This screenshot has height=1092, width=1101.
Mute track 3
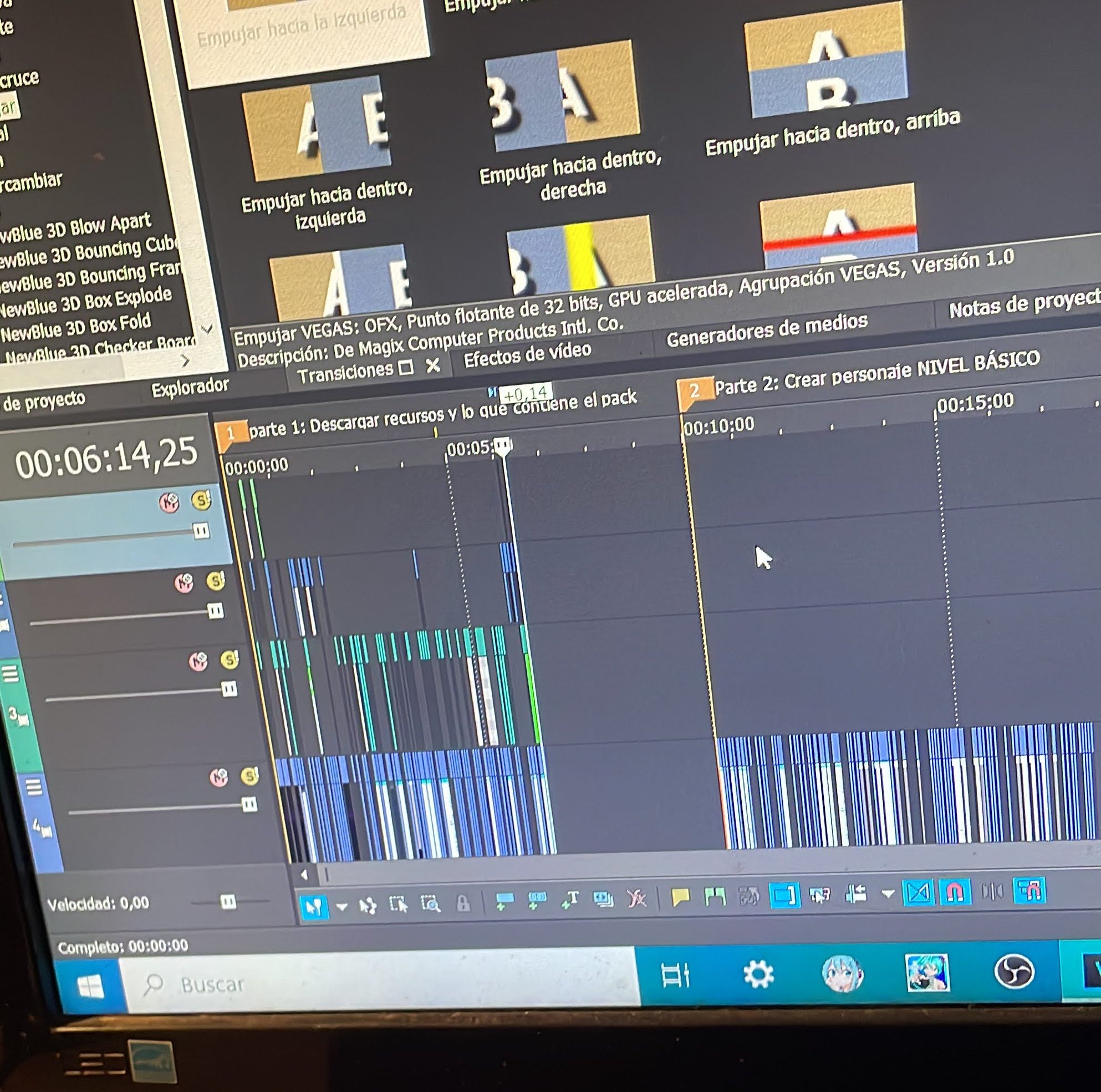(x=198, y=662)
